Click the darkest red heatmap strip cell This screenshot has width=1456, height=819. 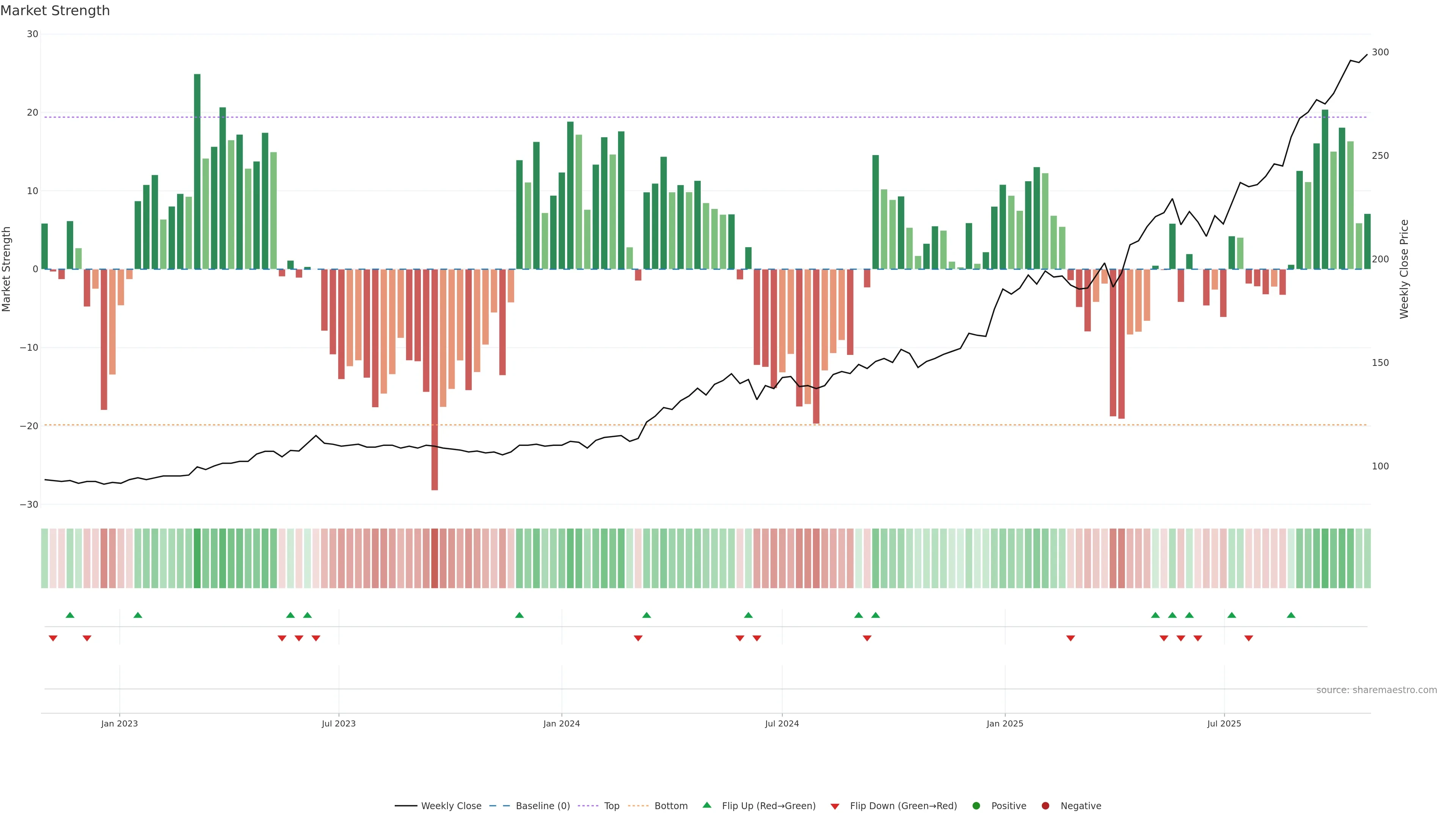pos(435,559)
